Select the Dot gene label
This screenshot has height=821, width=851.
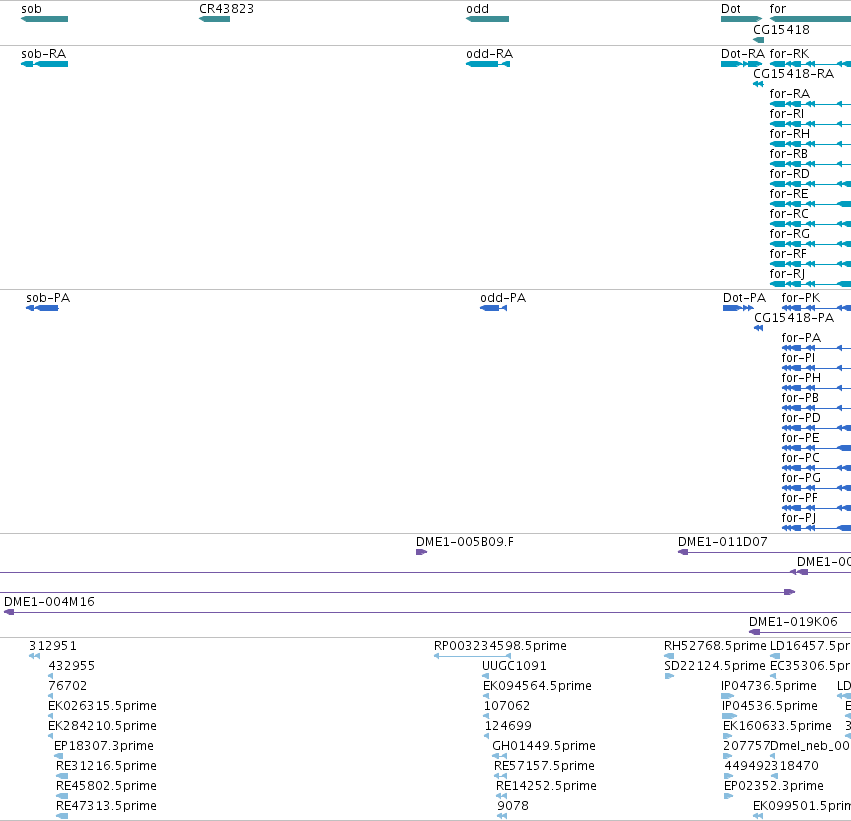point(731,9)
